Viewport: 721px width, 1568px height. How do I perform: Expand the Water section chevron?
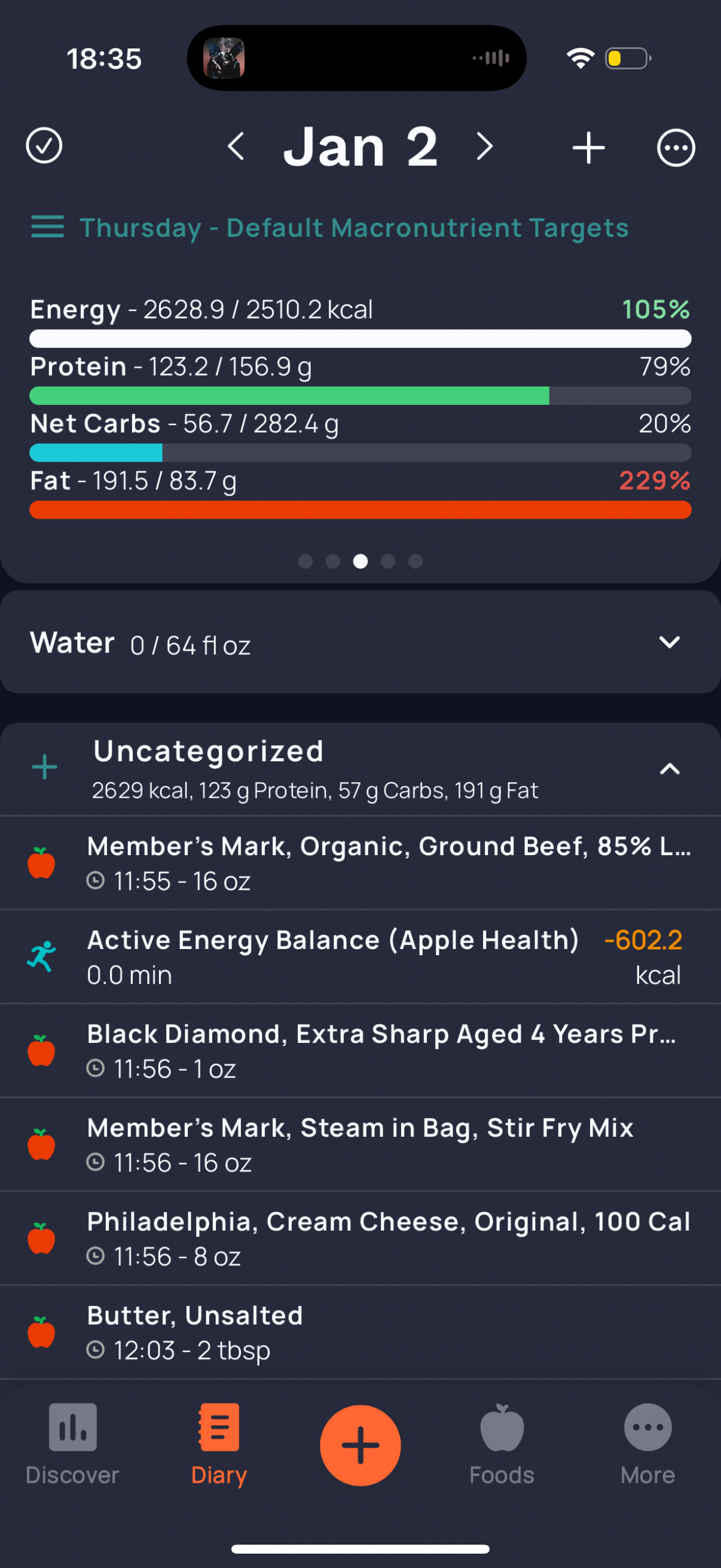669,642
